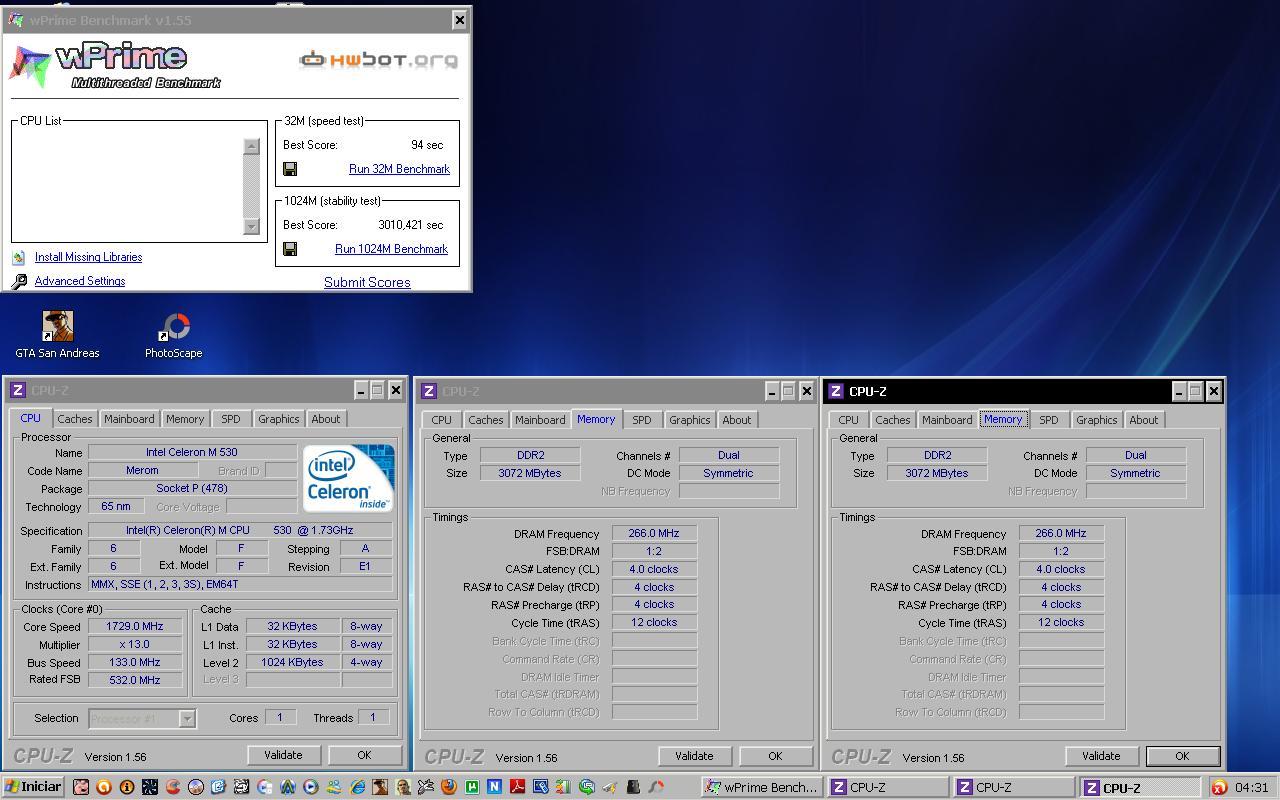Open the hwbot.org logo in wPrime
Image resolution: width=1280 pixels, height=800 pixels.
pos(378,60)
